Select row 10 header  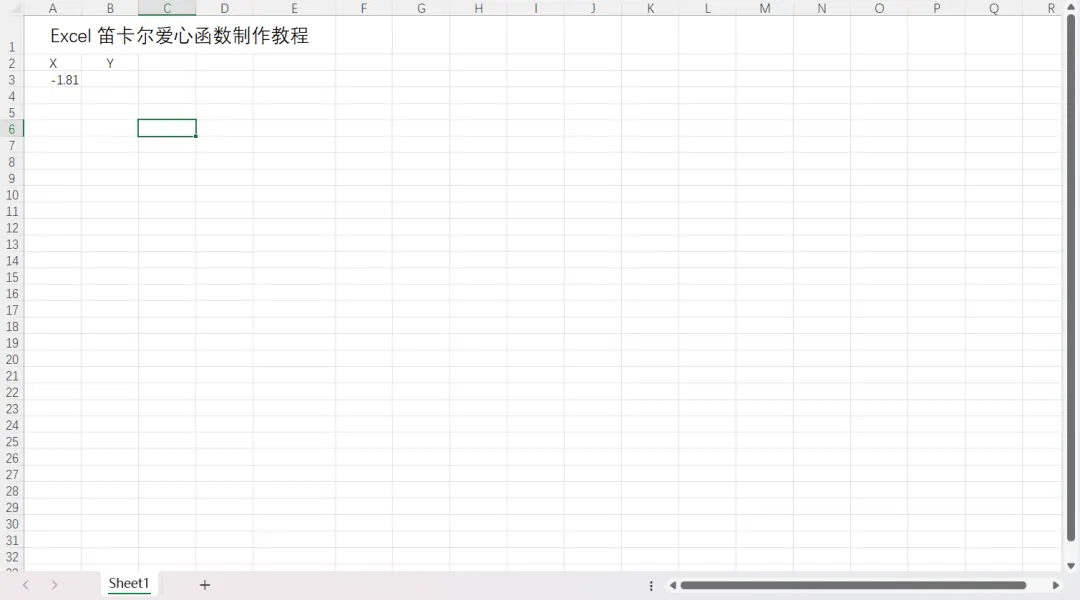coord(12,195)
